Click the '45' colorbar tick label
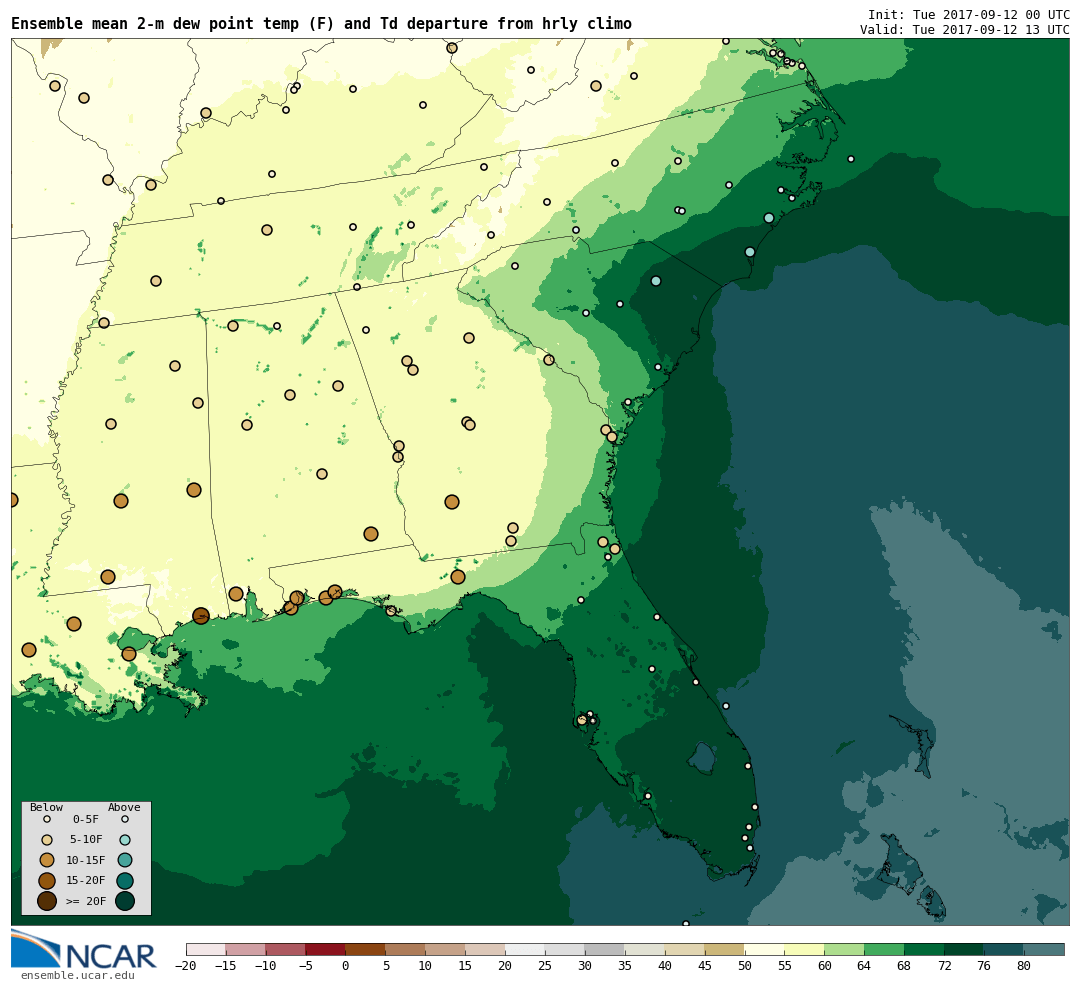 (705, 966)
